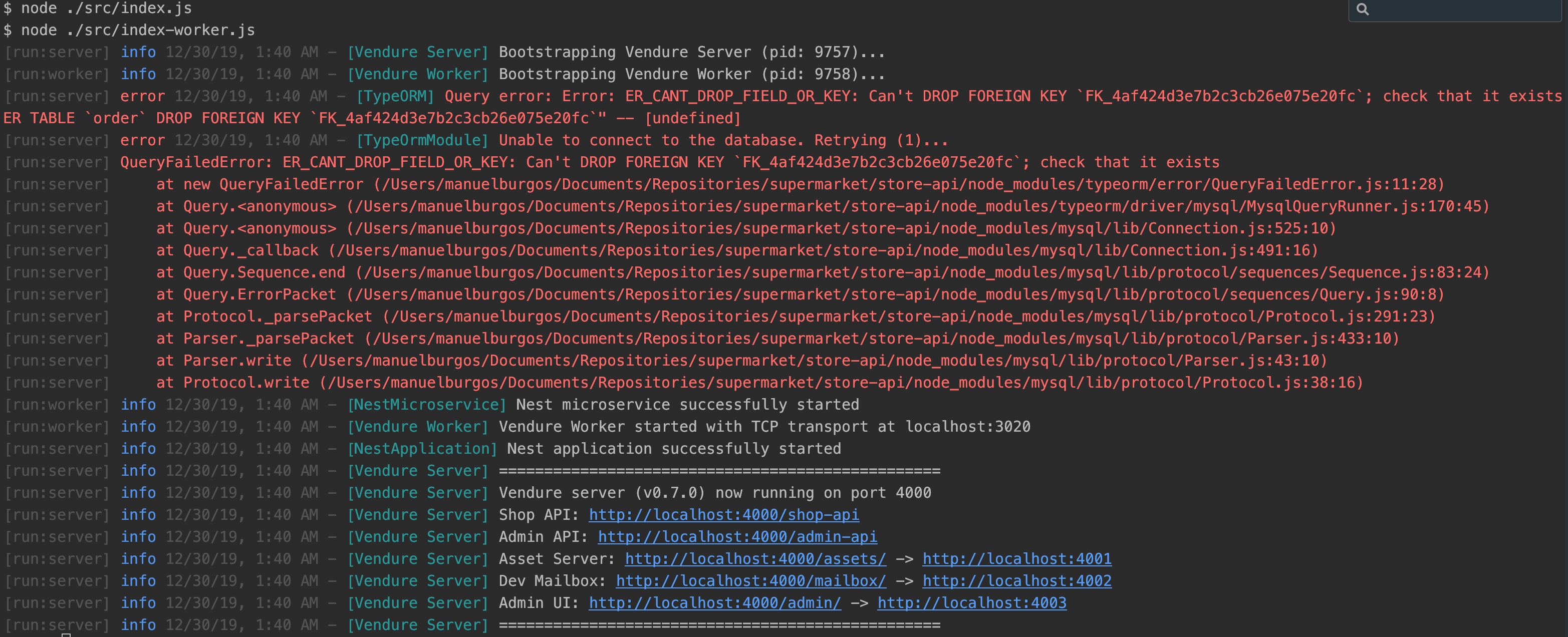
Task: Click the 'at Query.Sequence.end' stack trace line
Action: coord(823,272)
